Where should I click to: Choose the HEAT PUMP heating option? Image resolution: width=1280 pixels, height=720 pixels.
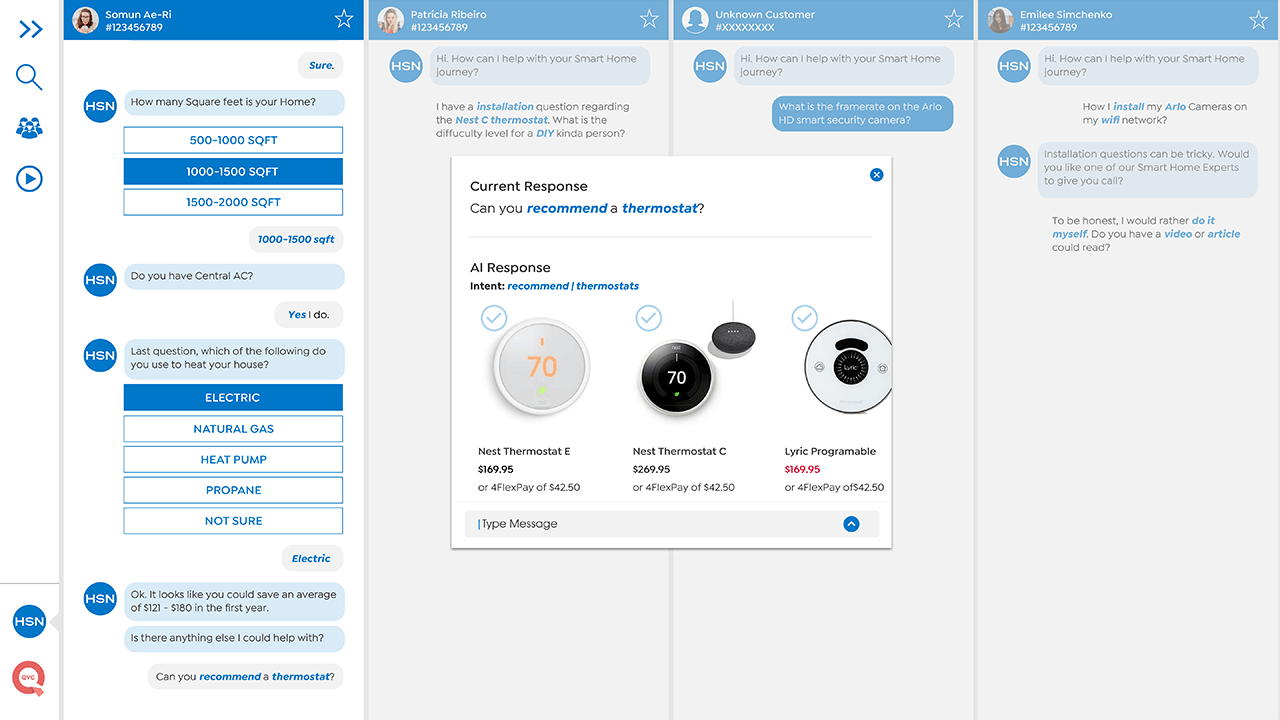tap(233, 459)
